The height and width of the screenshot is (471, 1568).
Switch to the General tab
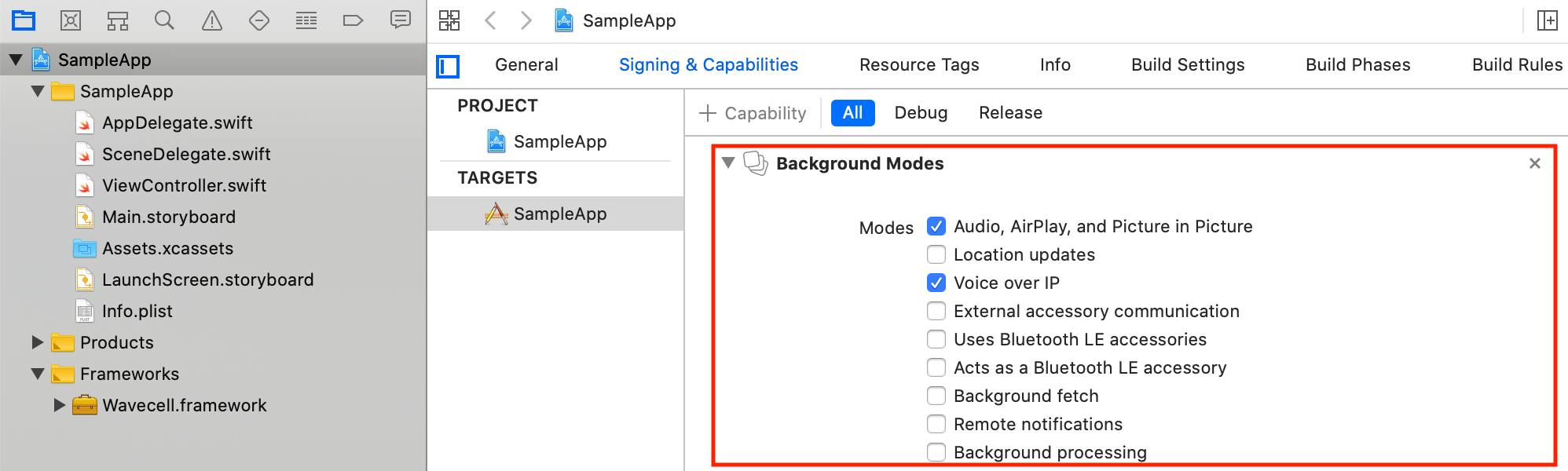(x=526, y=65)
